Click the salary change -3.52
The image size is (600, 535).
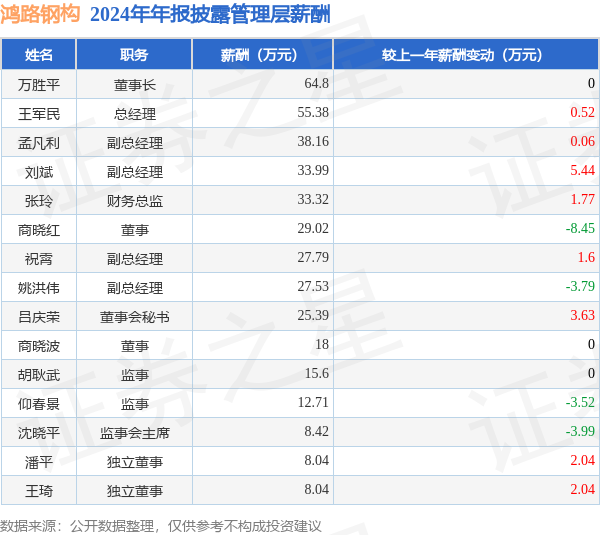pyautogui.click(x=580, y=403)
